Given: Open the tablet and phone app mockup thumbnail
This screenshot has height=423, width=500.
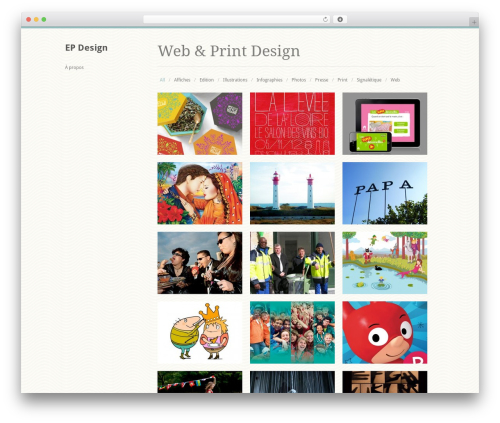Looking at the screenshot, I should pos(385,124).
